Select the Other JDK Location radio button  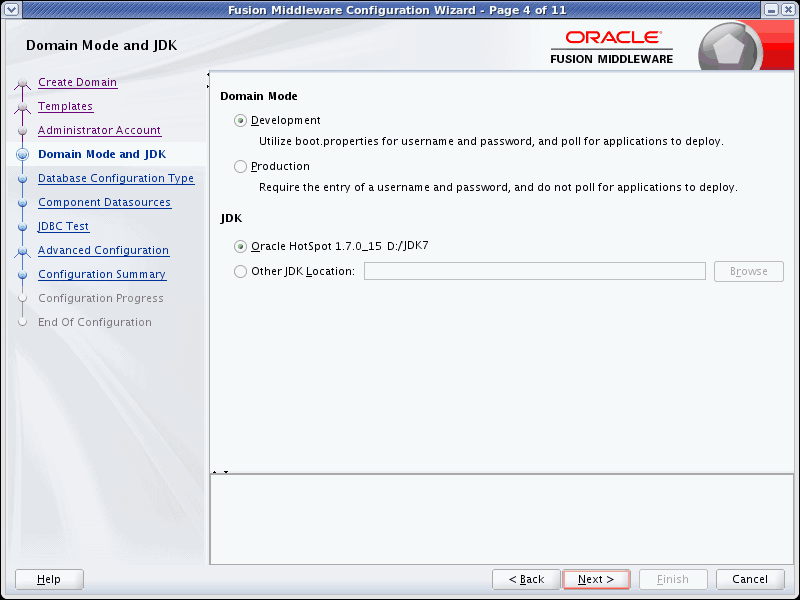tap(240, 271)
